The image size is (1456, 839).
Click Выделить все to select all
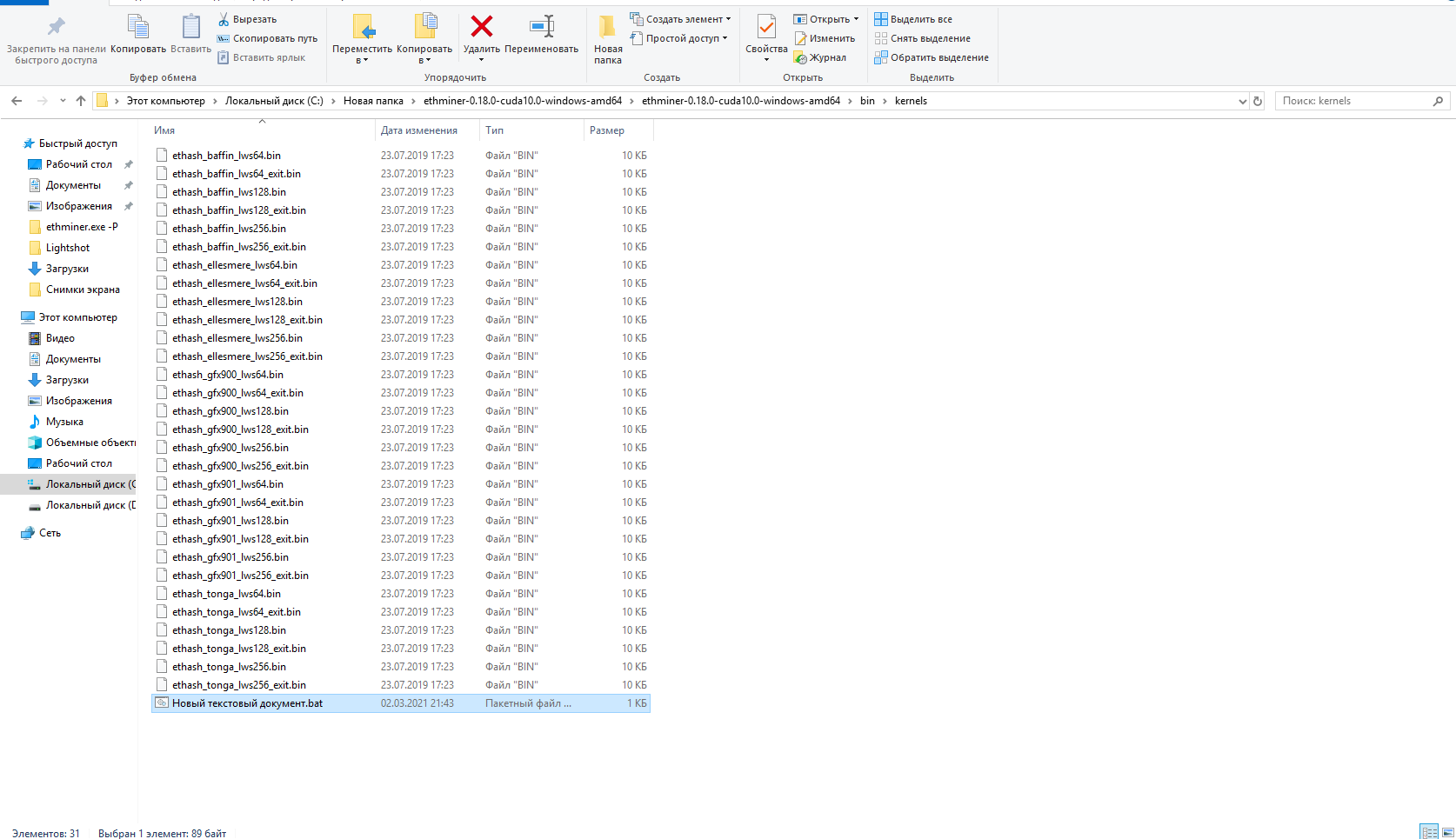913,19
